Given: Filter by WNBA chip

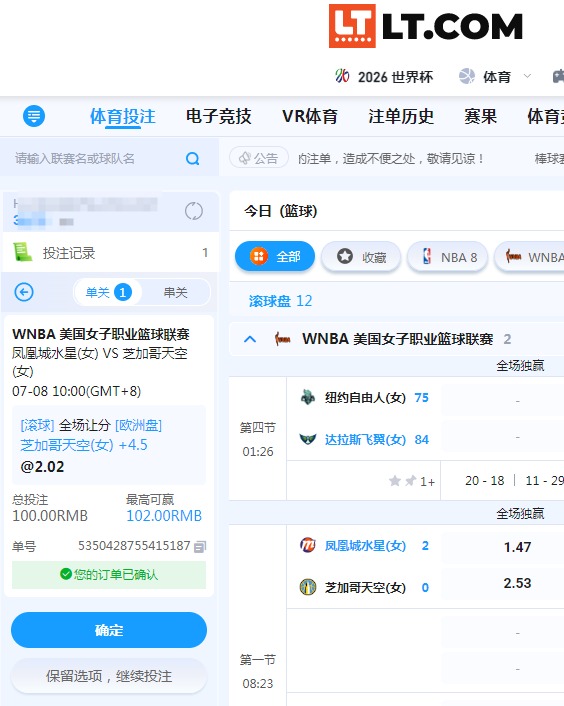Looking at the screenshot, I should pos(530,257).
